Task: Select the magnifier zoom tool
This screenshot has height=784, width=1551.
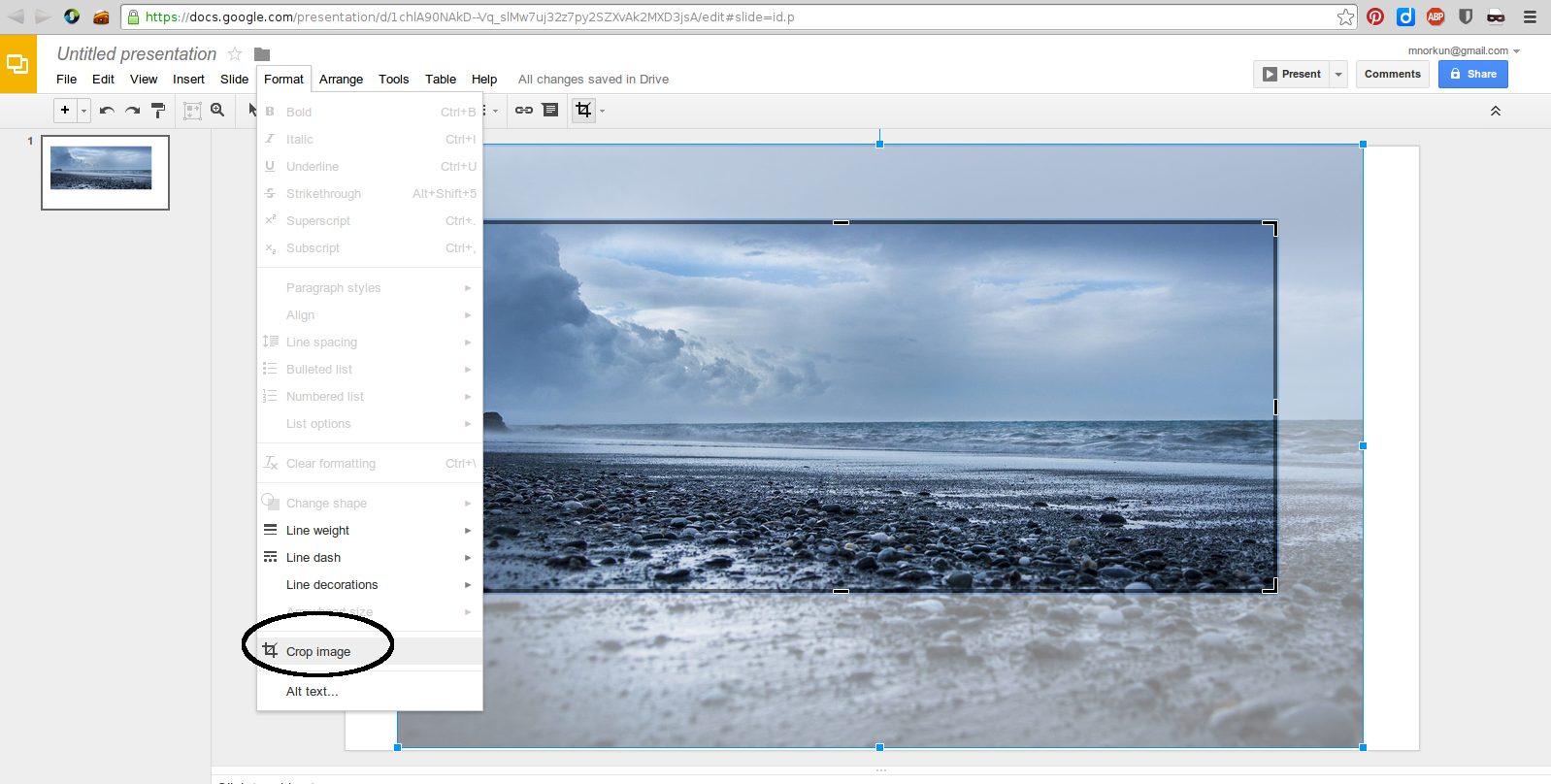Action: click(217, 111)
